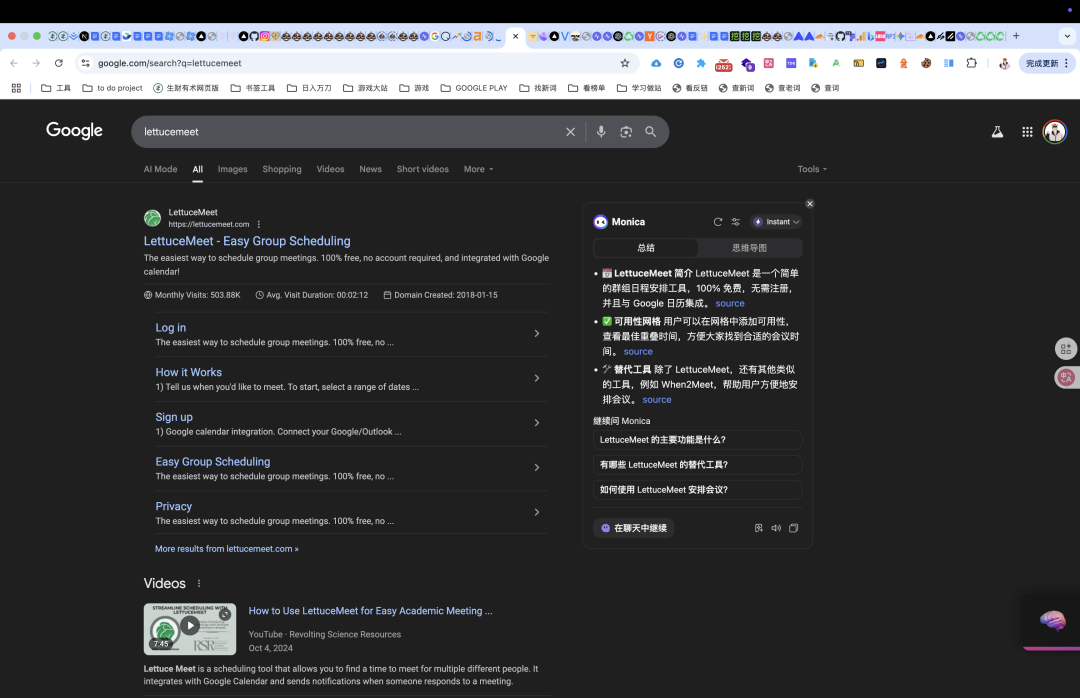
Task: Expand the Privacy sitelink chevron
Action: [x=537, y=512]
